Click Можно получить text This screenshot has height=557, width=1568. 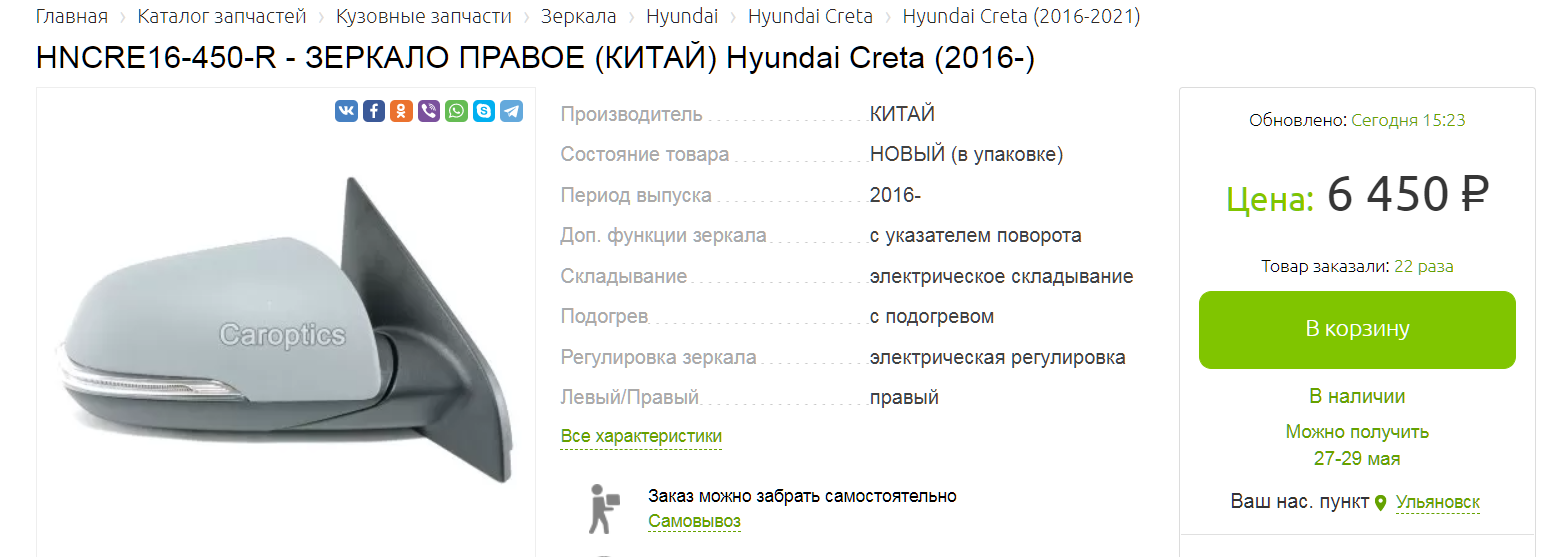[1357, 432]
